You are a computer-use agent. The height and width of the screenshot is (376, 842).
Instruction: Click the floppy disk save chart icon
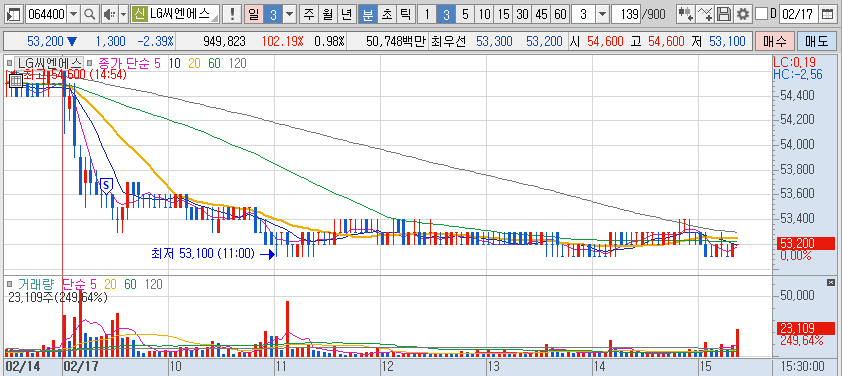click(x=724, y=14)
